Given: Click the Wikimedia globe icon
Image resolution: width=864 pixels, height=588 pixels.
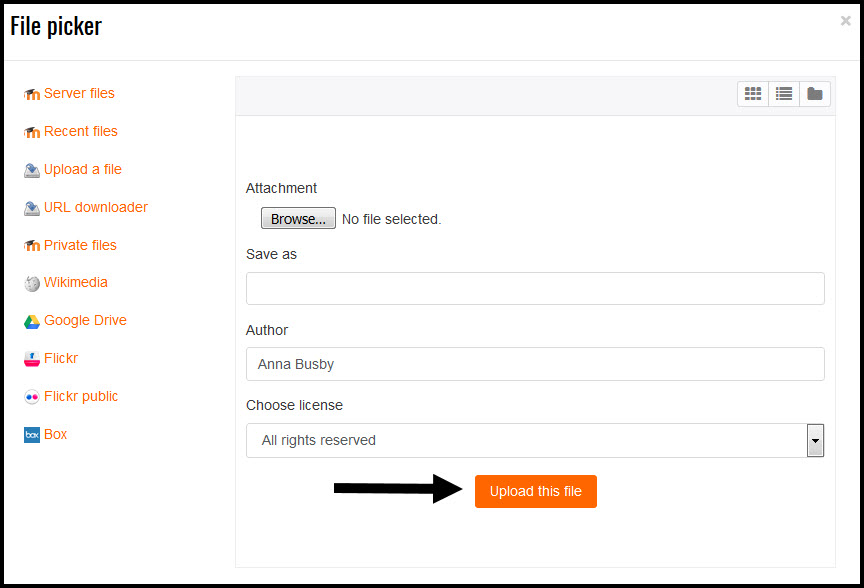Looking at the screenshot, I should [32, 283].
